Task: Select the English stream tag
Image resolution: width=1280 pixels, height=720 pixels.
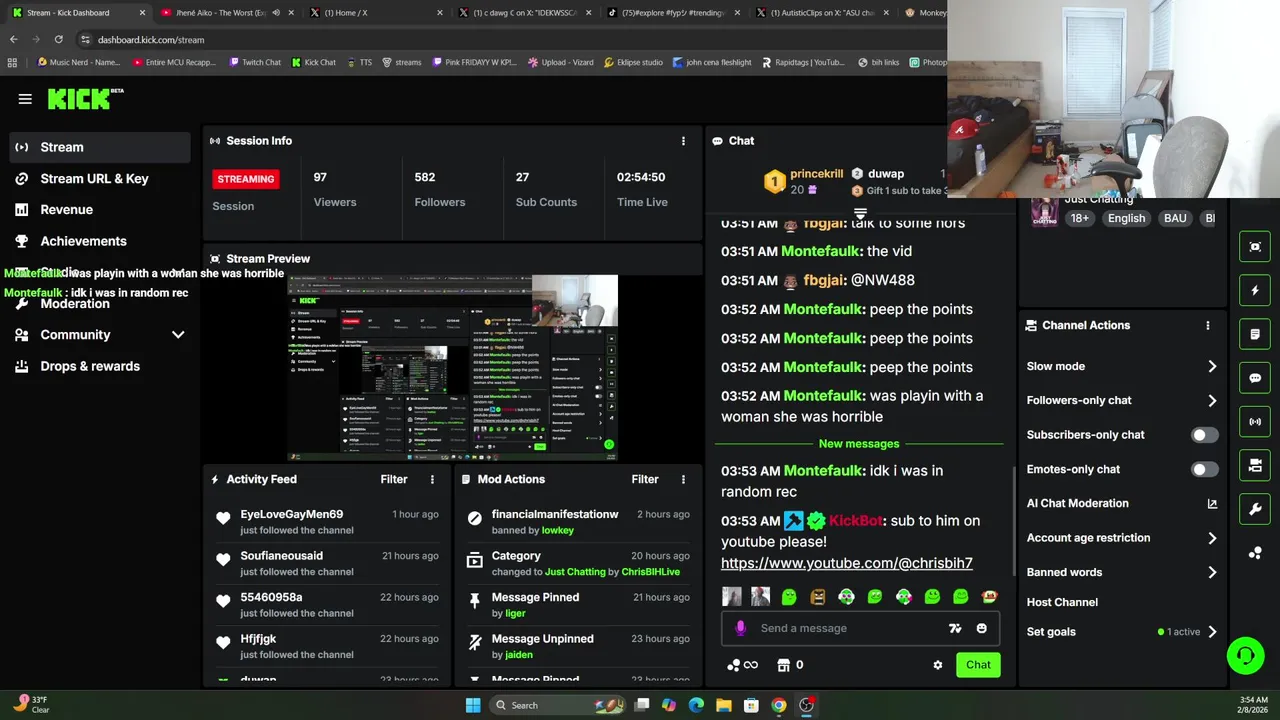Action: point(1126,218)
